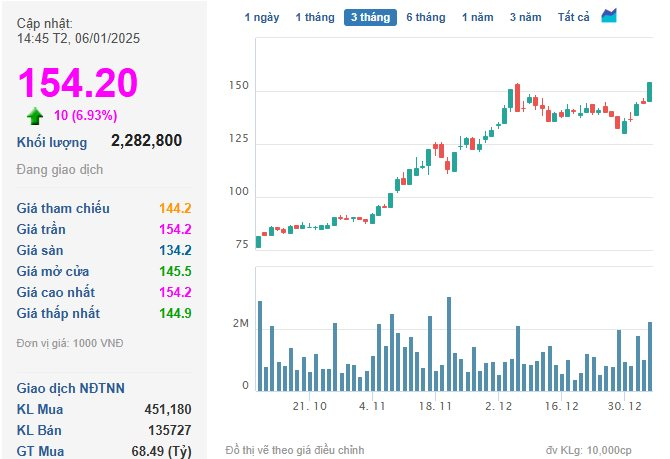This screenshot has height=459, width=670.
Task: Click the lowest price 144.9
Action: [175, 313]
